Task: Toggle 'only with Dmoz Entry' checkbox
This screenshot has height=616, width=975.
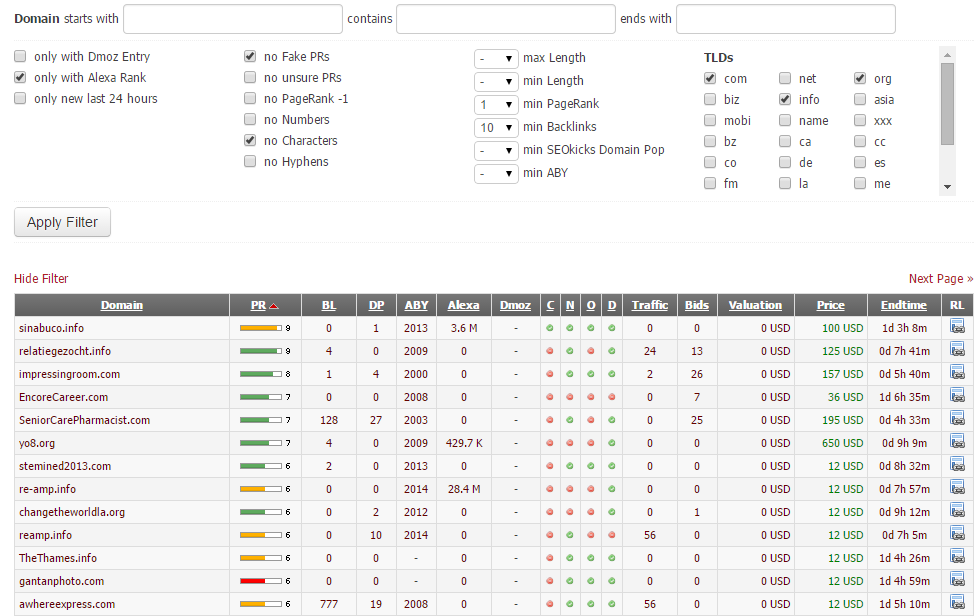Action: click(21, 57)
